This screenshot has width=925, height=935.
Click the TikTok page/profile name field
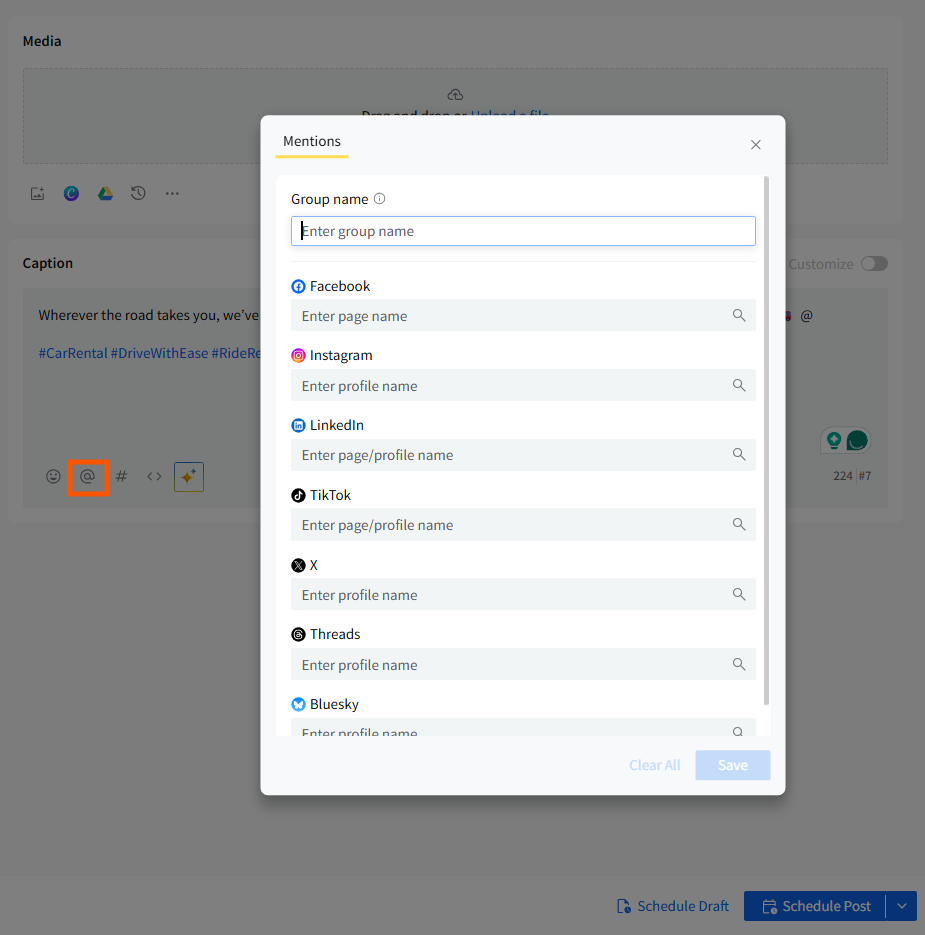(523, 525)
